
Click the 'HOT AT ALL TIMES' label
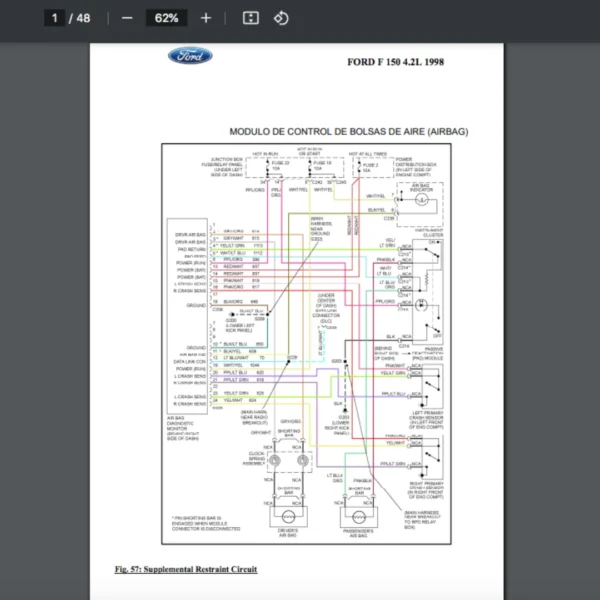[x=368, y=154]
